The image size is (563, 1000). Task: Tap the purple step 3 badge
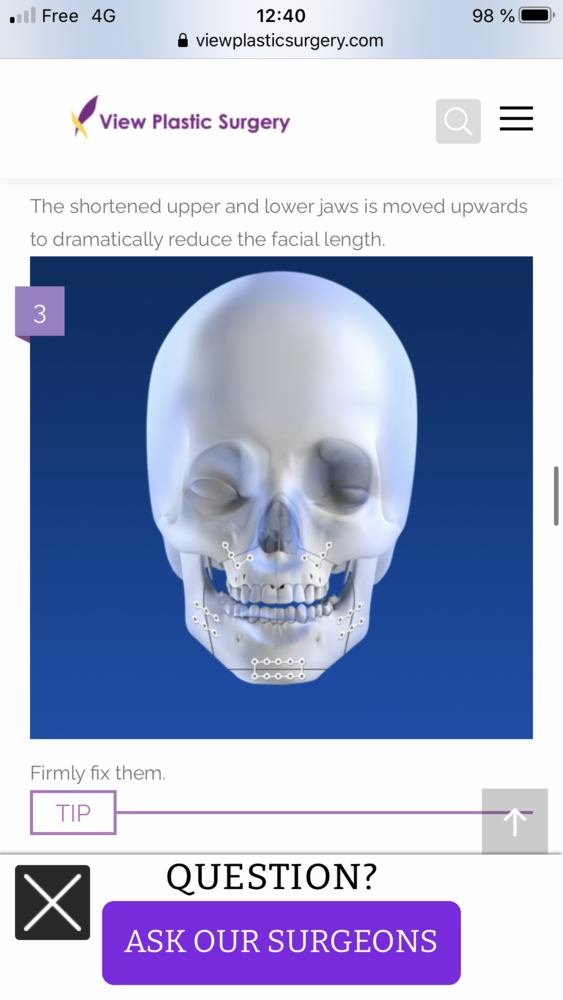(x=40, y=312)
